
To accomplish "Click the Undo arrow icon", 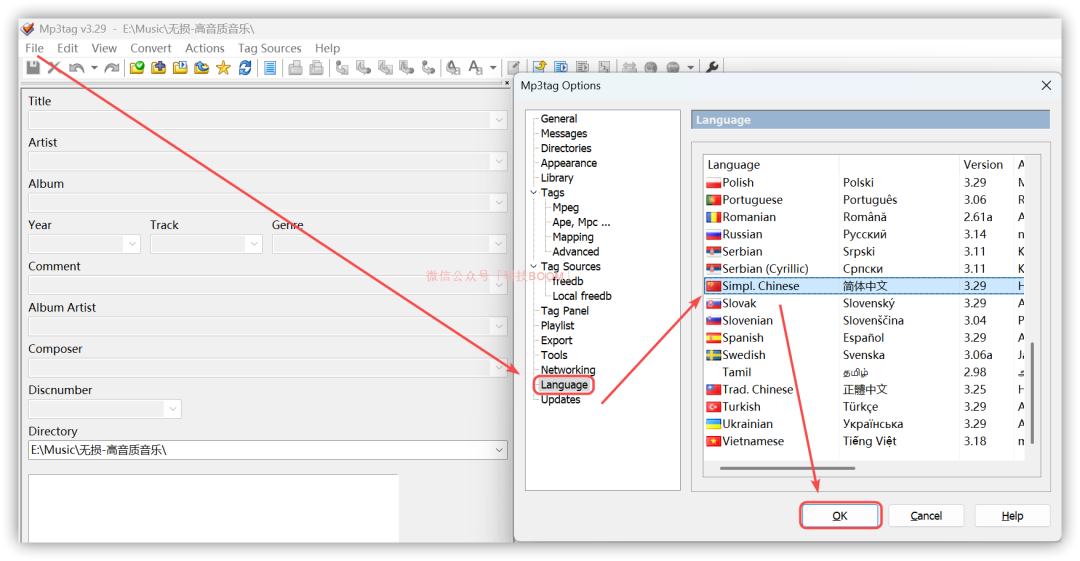I will [76, 68].
